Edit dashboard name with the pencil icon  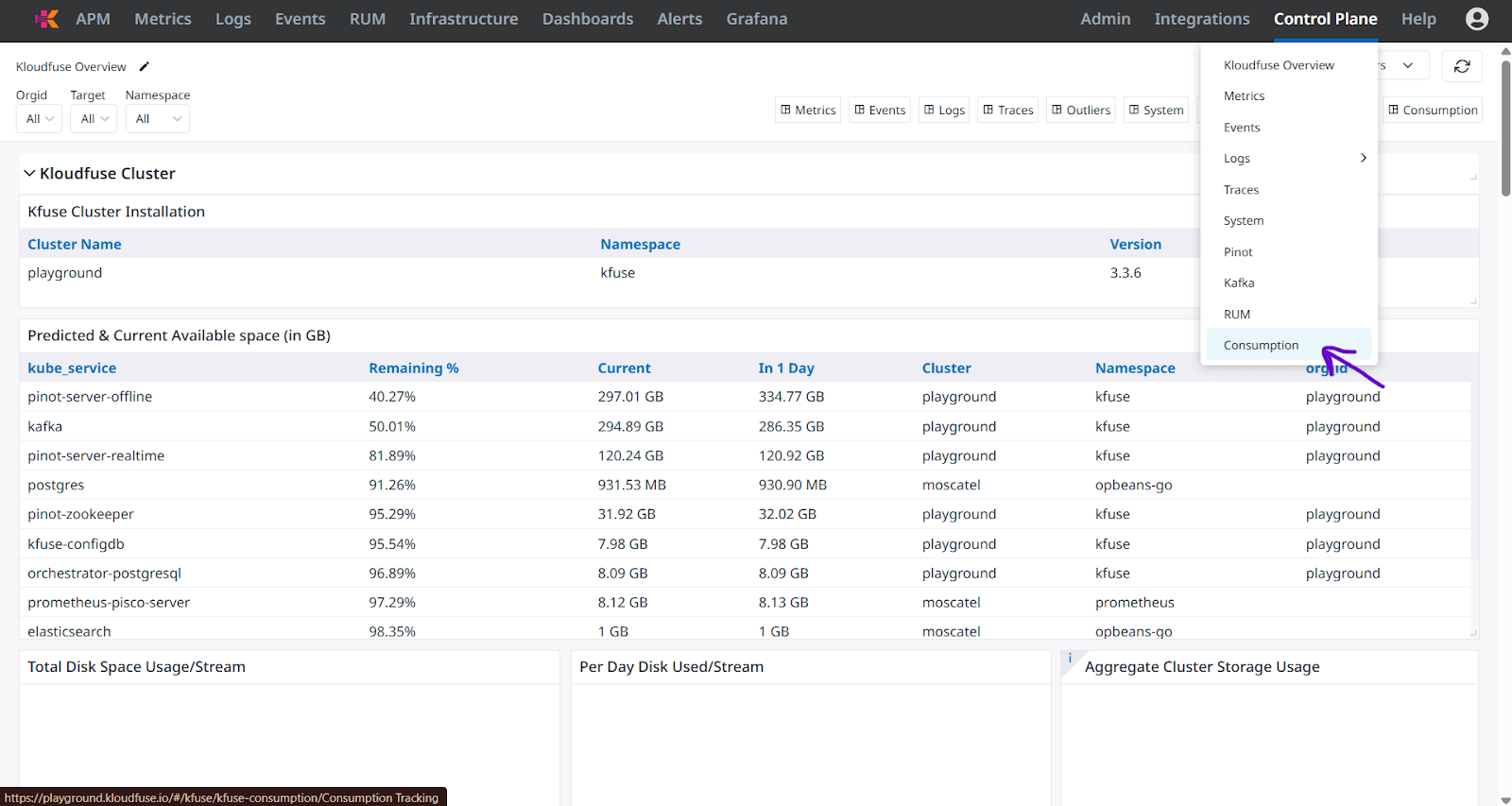pyautogui.click(x=145, y=67)
